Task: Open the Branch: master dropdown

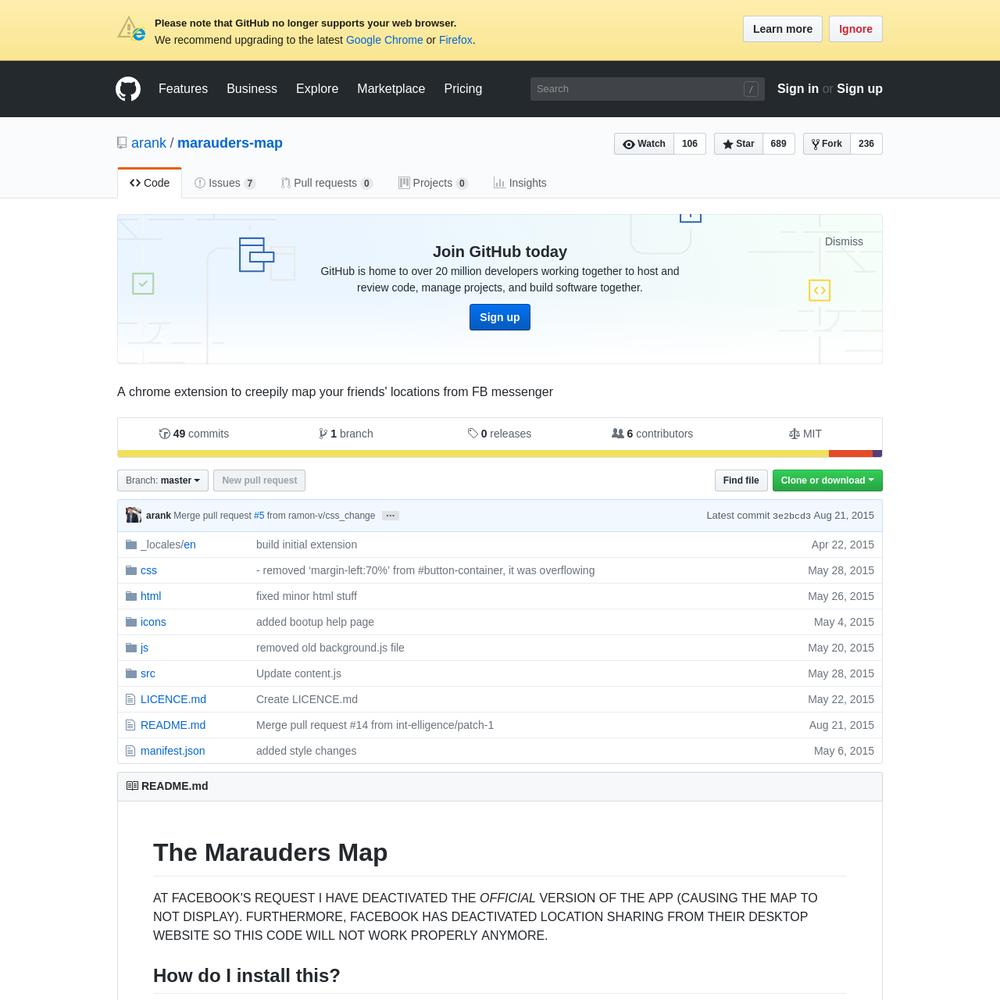Action: point(163,480)
